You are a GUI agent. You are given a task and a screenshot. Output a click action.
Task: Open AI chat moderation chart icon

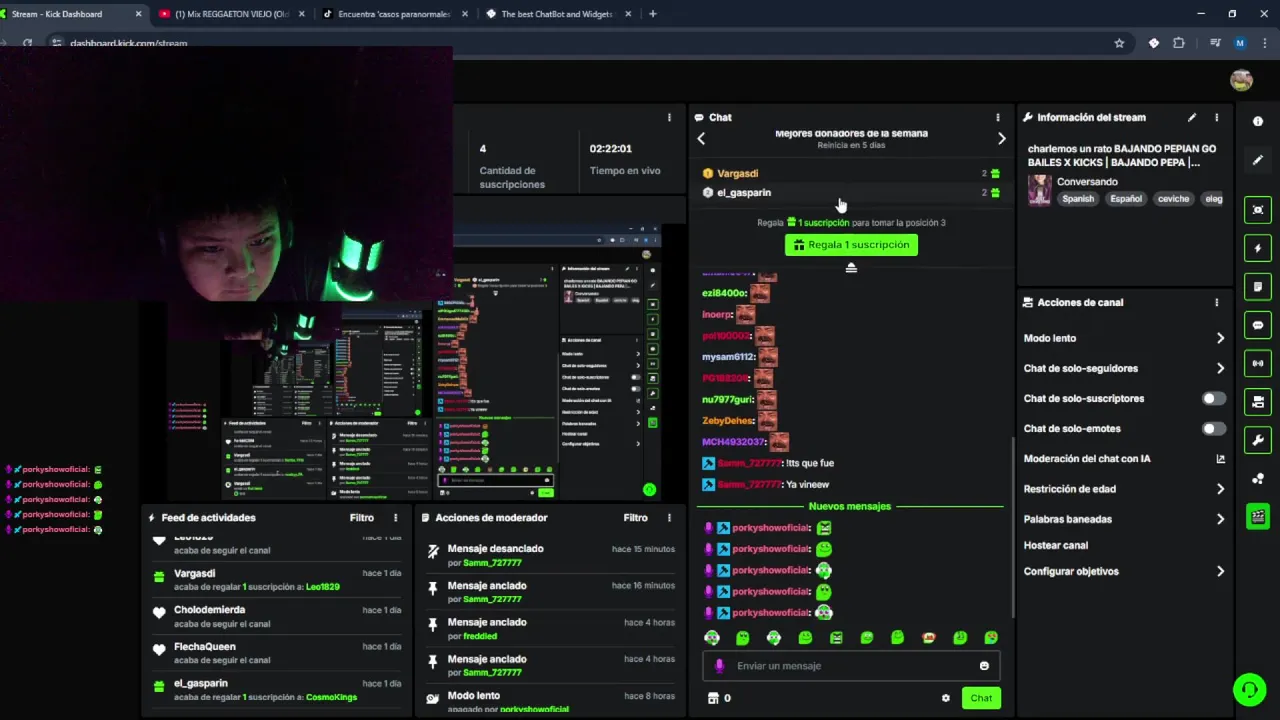(1220, 459)
